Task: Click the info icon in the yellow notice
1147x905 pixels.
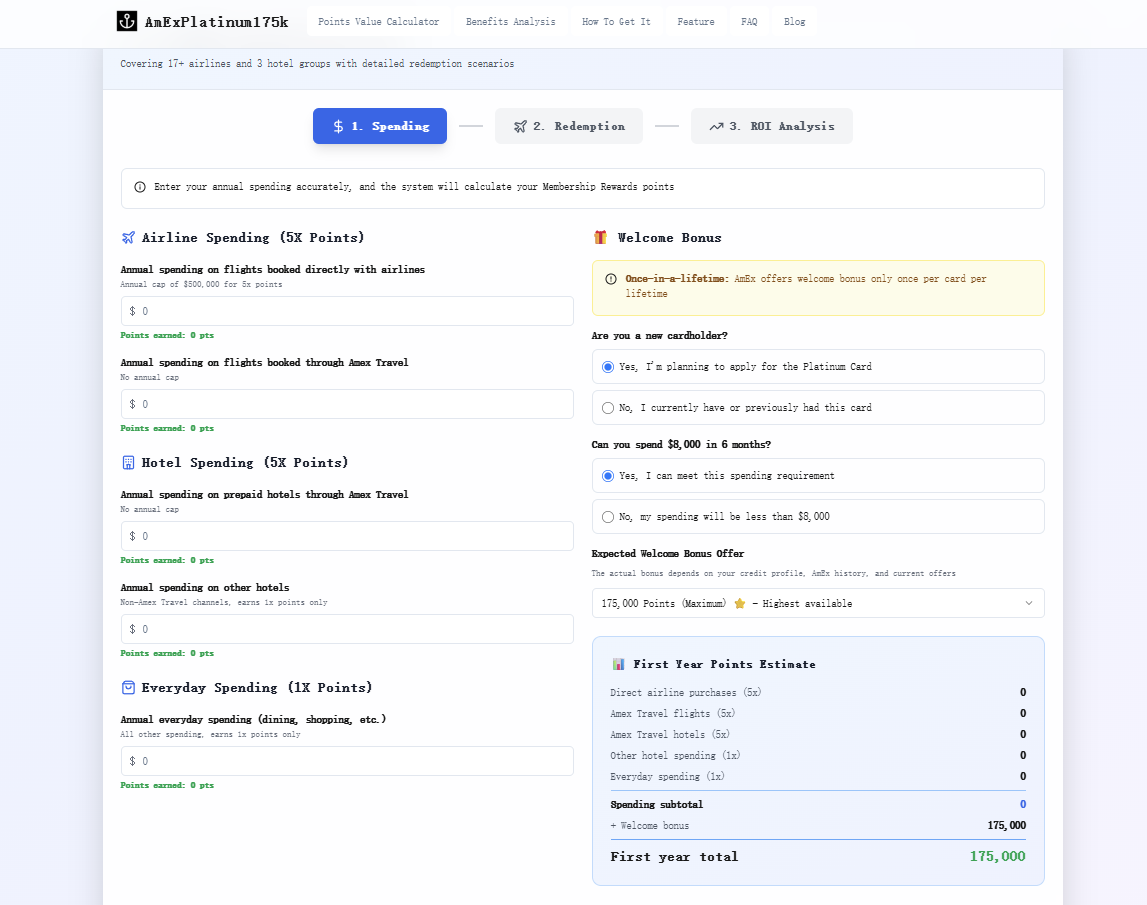Action: pyautogui.click(x=609, y=278)
